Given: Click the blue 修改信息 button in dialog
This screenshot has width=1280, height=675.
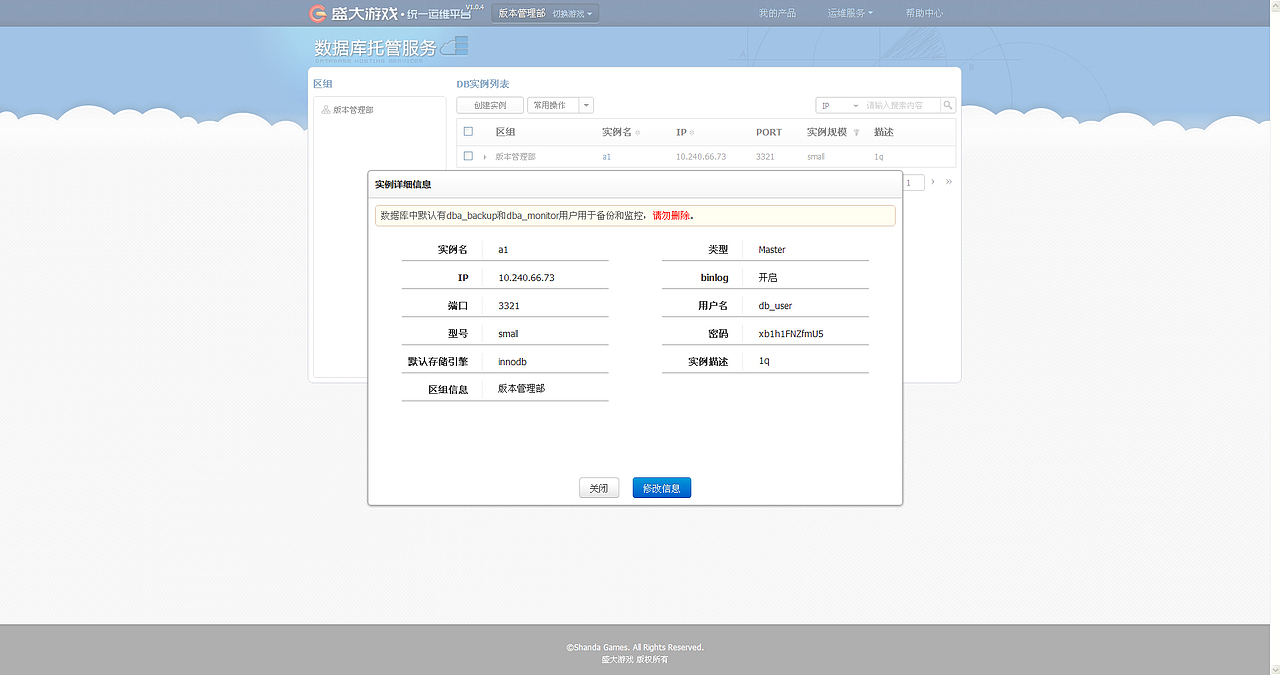Looking at the screenshot, I should pos(661,487).
